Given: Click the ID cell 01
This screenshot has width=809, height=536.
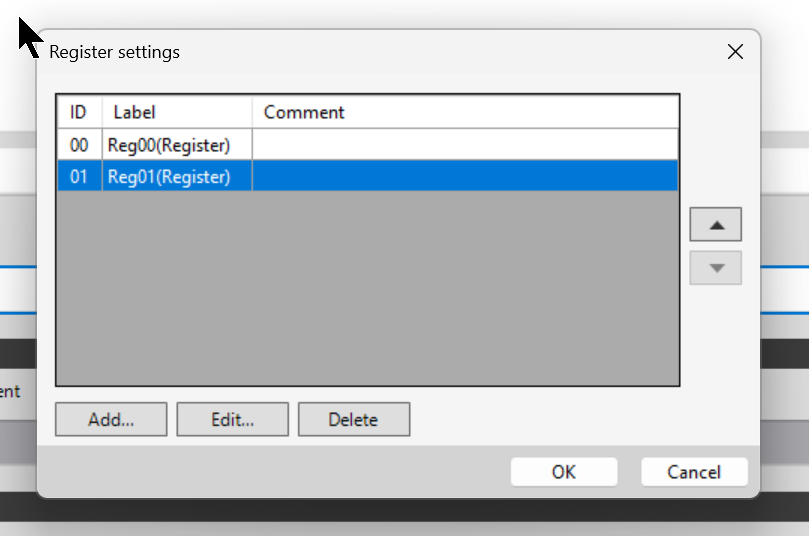Looking at the screenshot, I should click(x=79, y=176).
